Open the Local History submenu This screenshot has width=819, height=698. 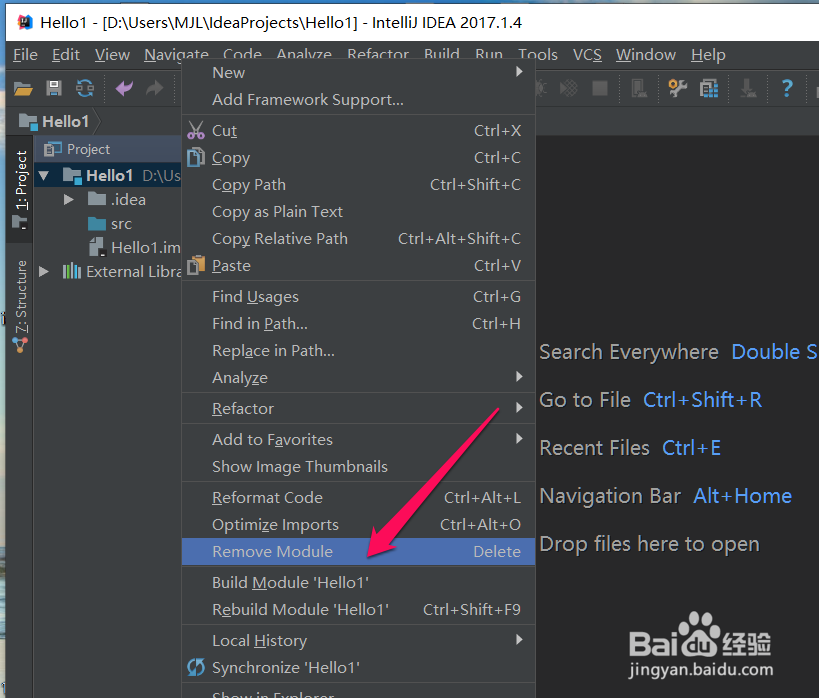click(x=358, y=641)
